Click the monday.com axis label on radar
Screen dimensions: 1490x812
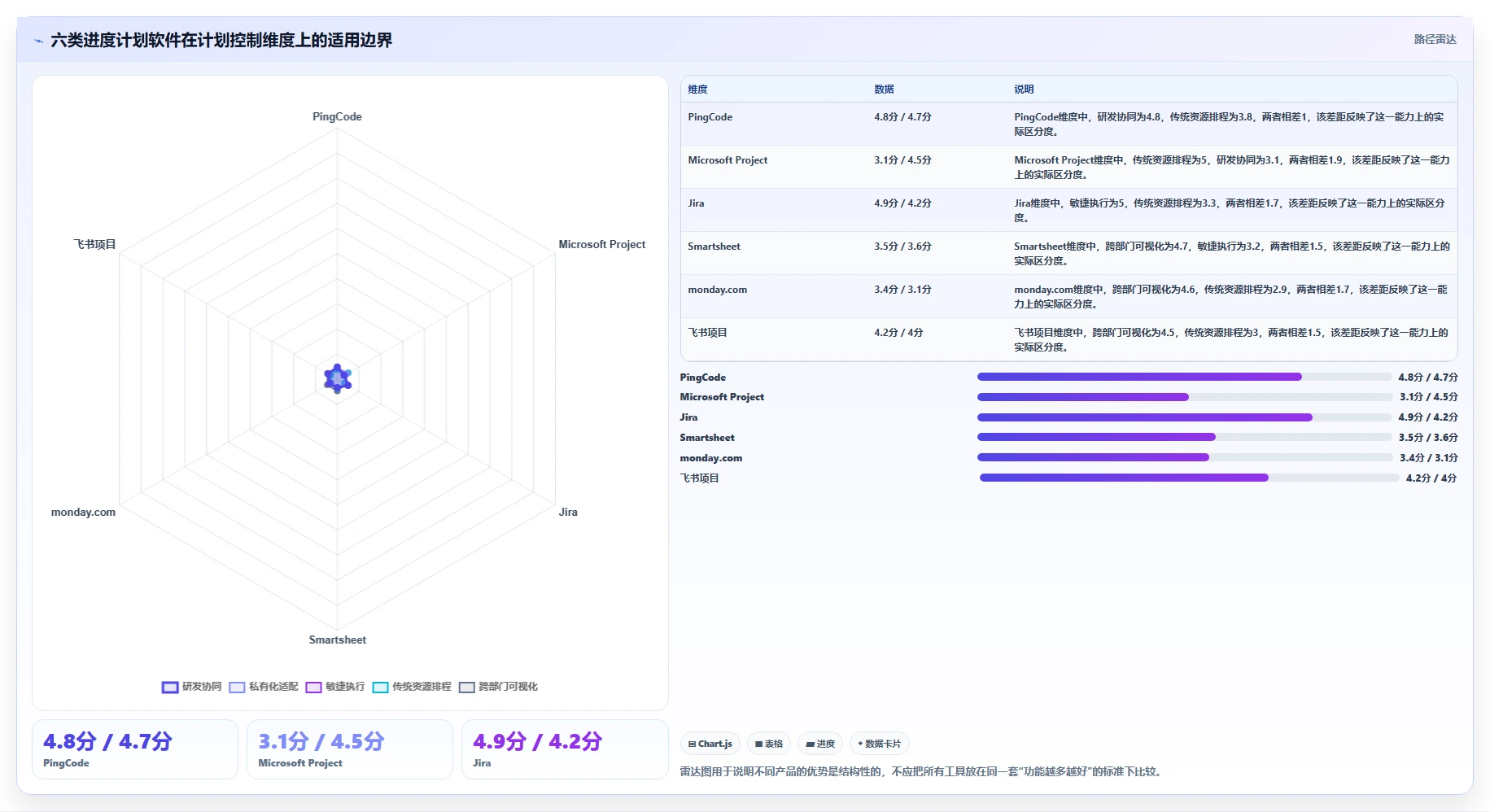(83, 512)
